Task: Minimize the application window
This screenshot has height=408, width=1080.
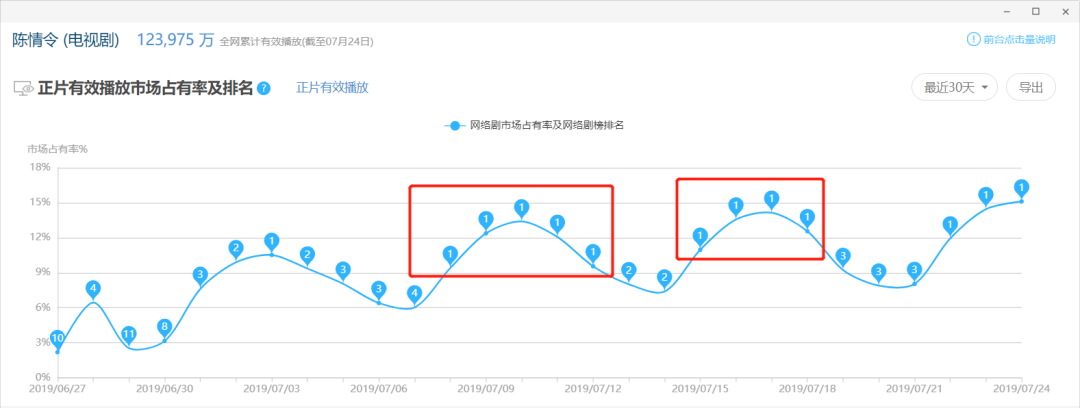Action: pos(1007,11)
